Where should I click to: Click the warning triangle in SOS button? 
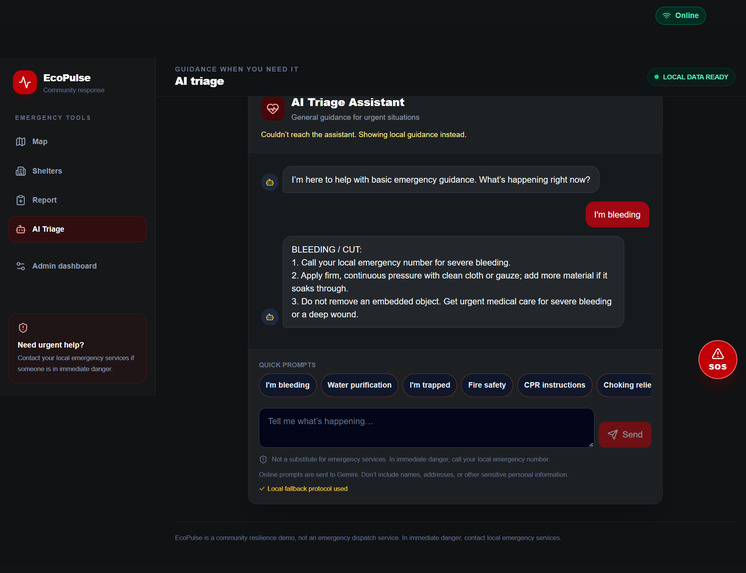pos(717,354)
